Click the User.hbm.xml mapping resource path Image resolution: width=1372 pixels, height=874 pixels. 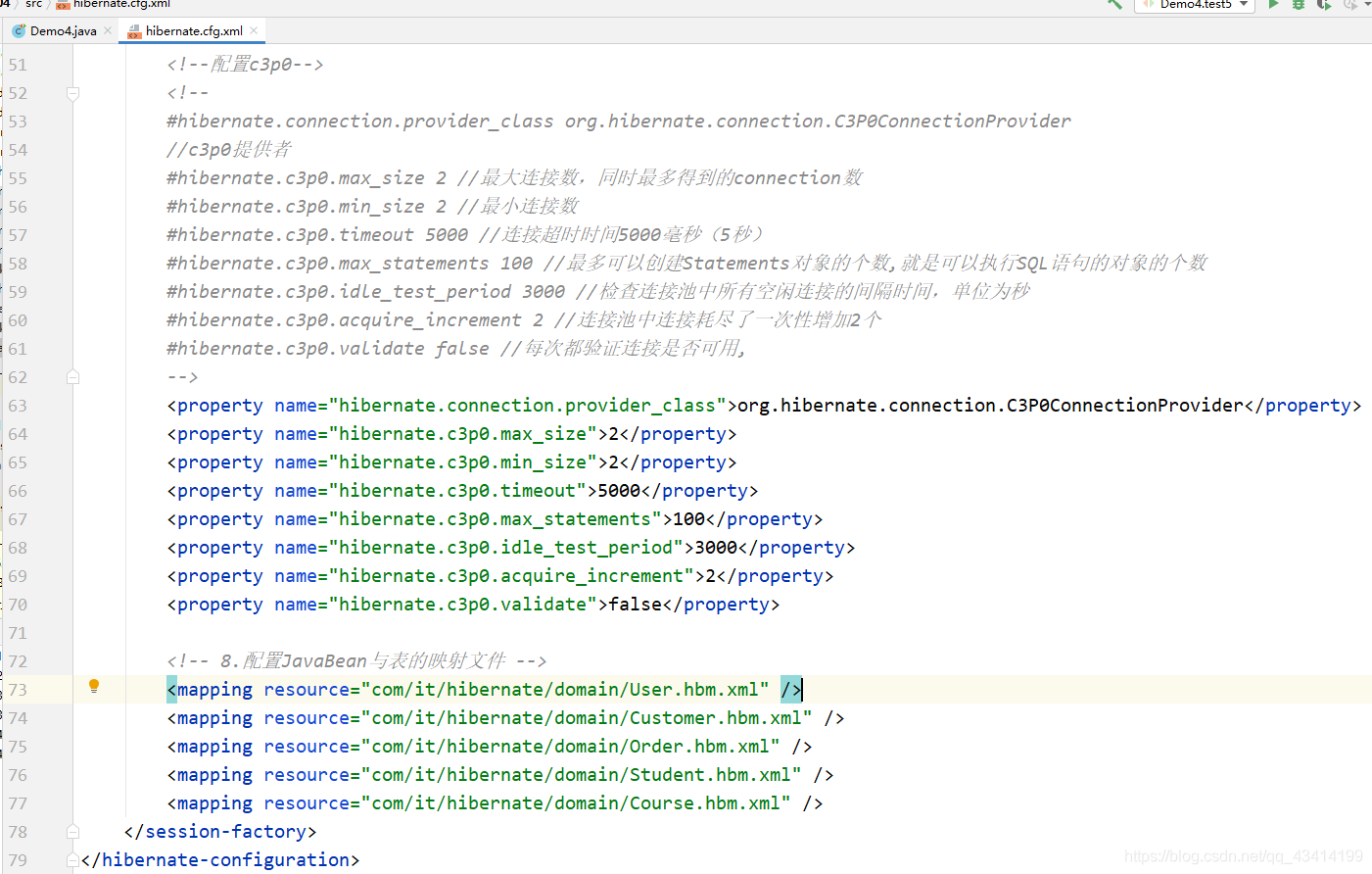(565, 690)
